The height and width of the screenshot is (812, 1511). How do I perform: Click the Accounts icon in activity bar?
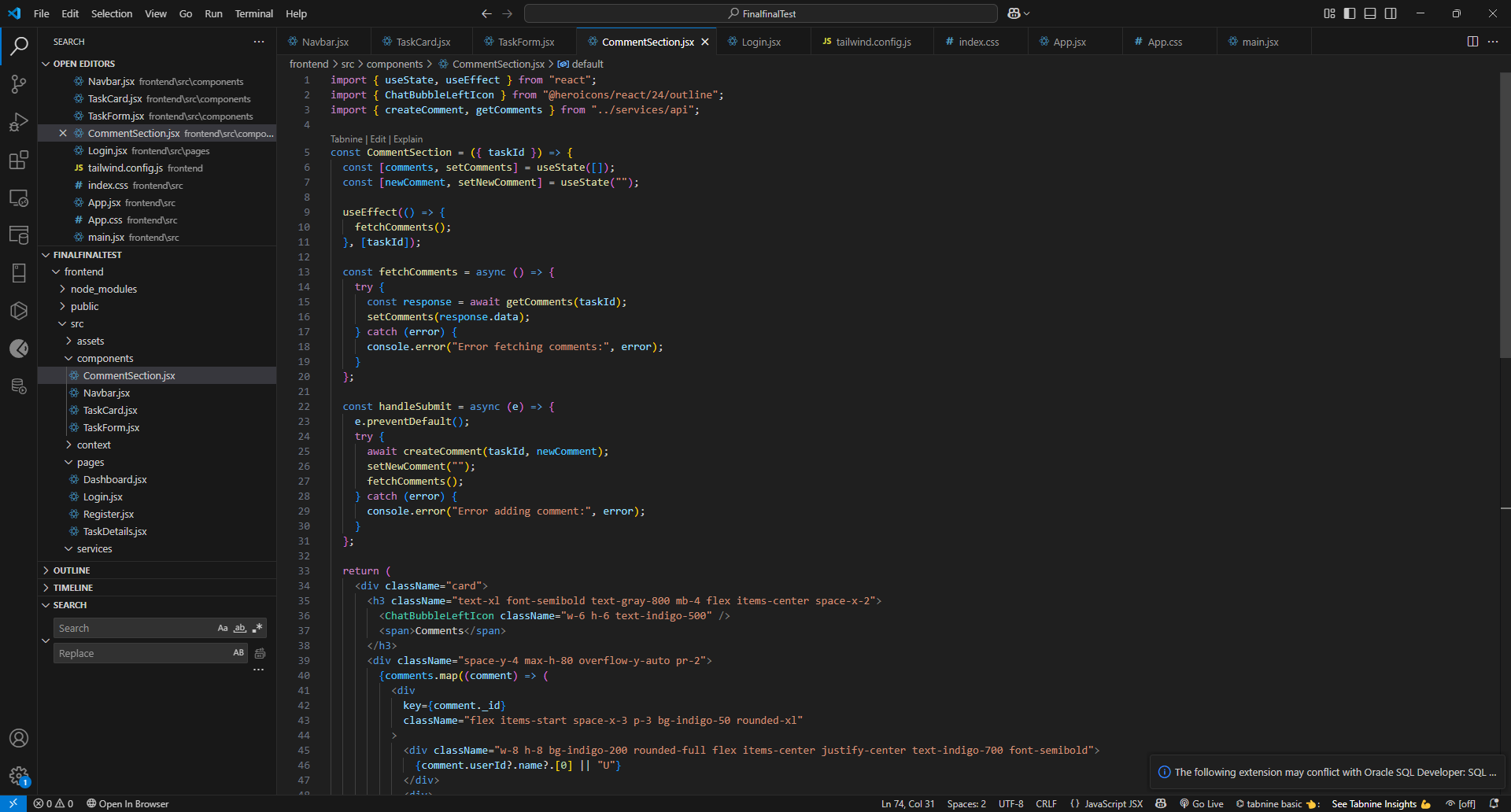19,738
